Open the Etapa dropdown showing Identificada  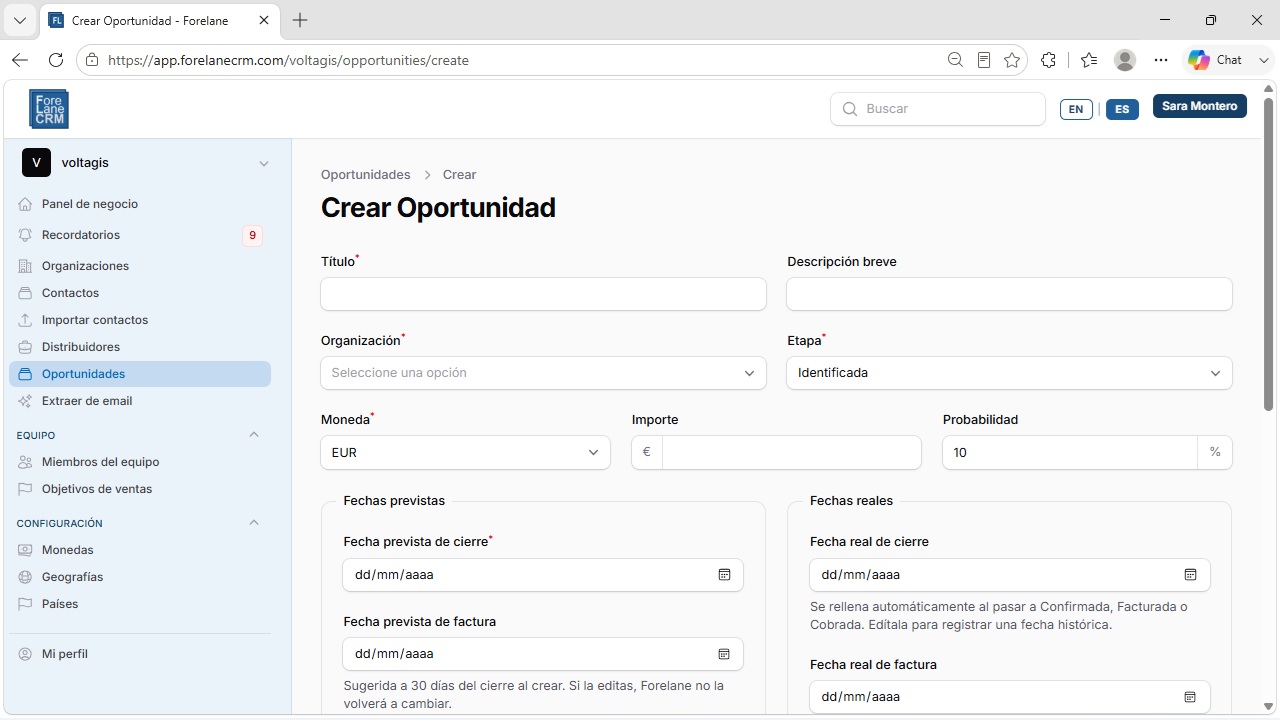click(1009, 373)
